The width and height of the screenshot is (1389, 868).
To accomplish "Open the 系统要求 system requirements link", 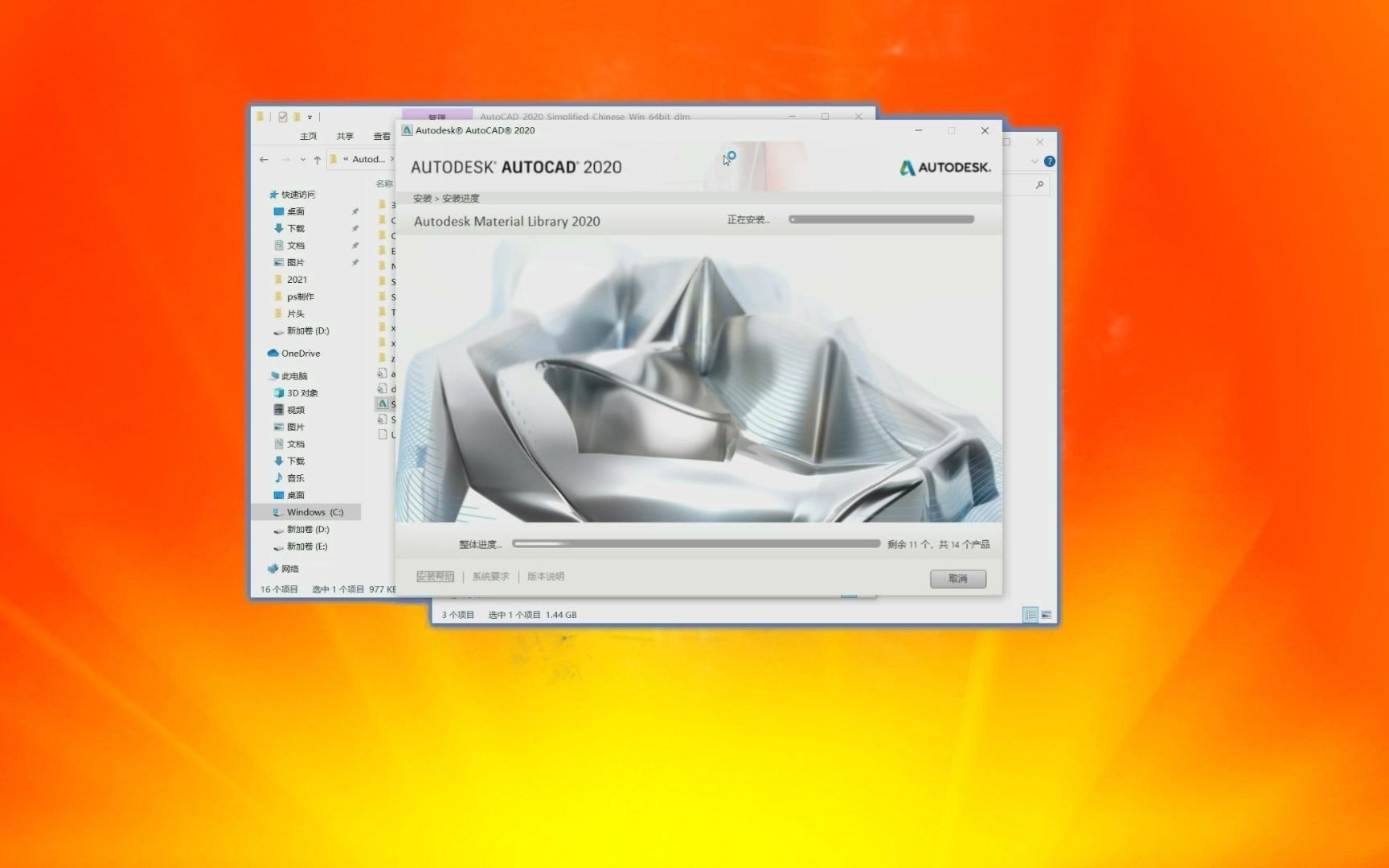I will coord(490,576).
